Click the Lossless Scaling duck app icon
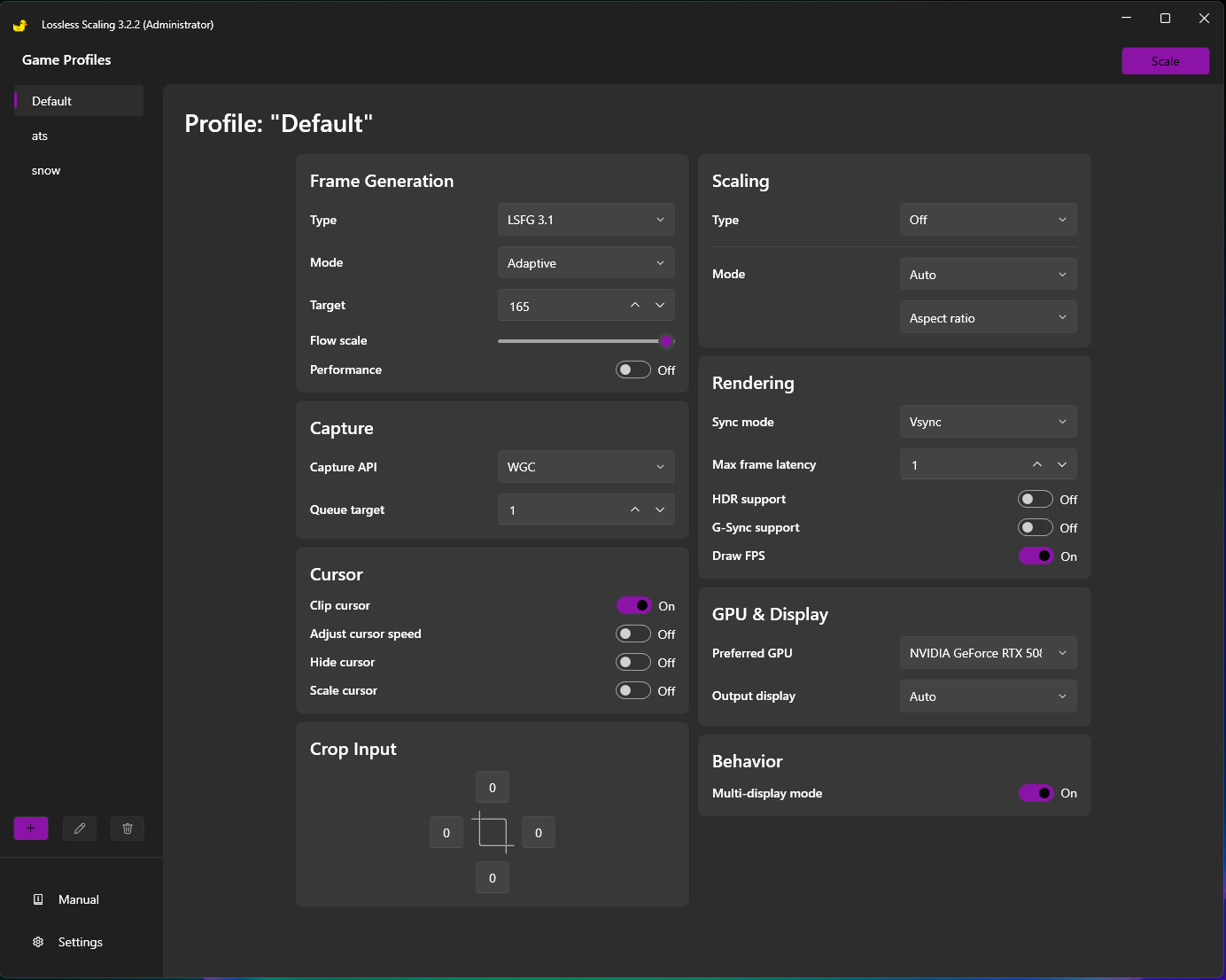The height and width of the screenshot is (980, 1226). click(x=19, y=25)
